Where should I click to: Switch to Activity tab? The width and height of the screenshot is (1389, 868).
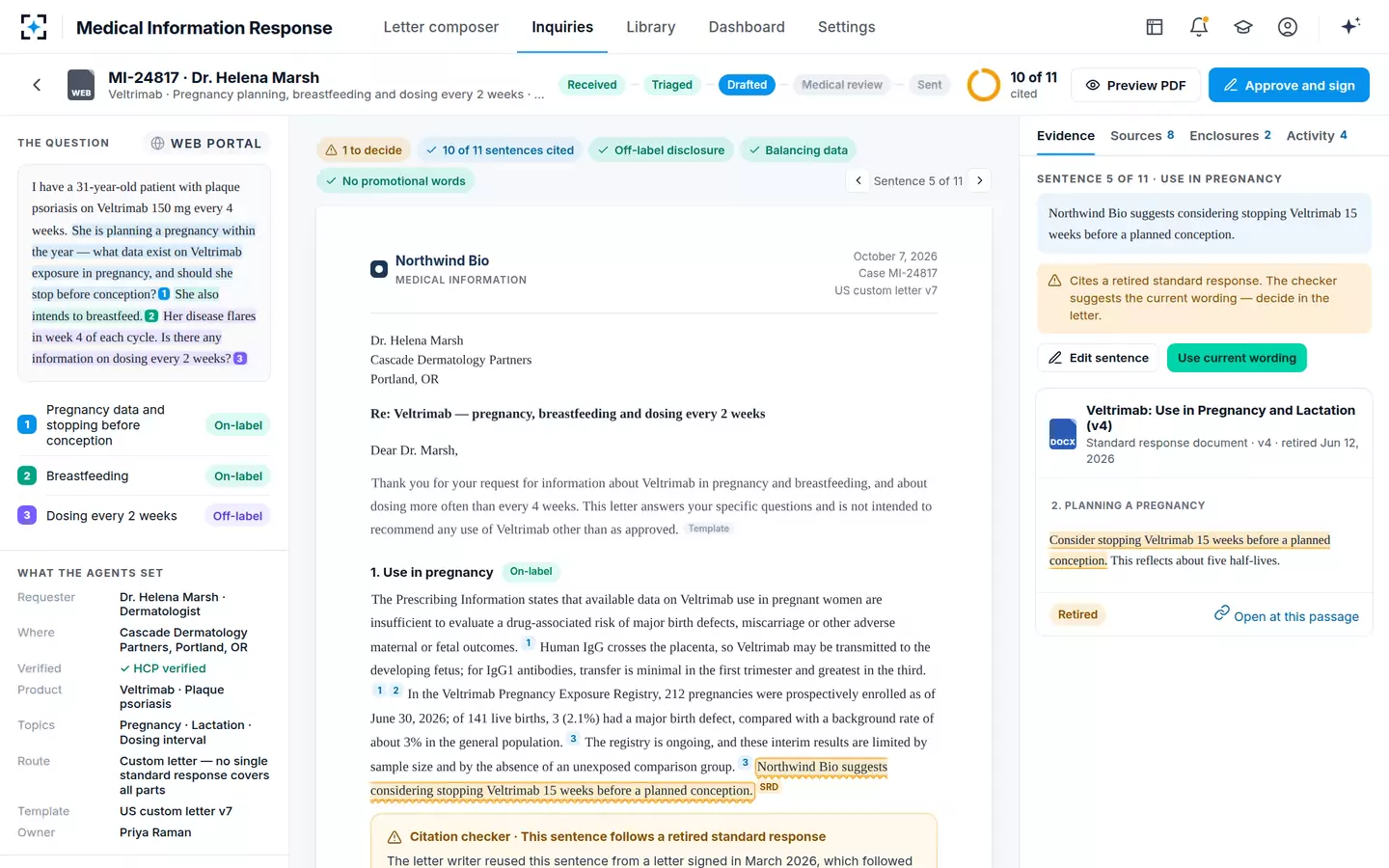click(x=1317, y=135)
